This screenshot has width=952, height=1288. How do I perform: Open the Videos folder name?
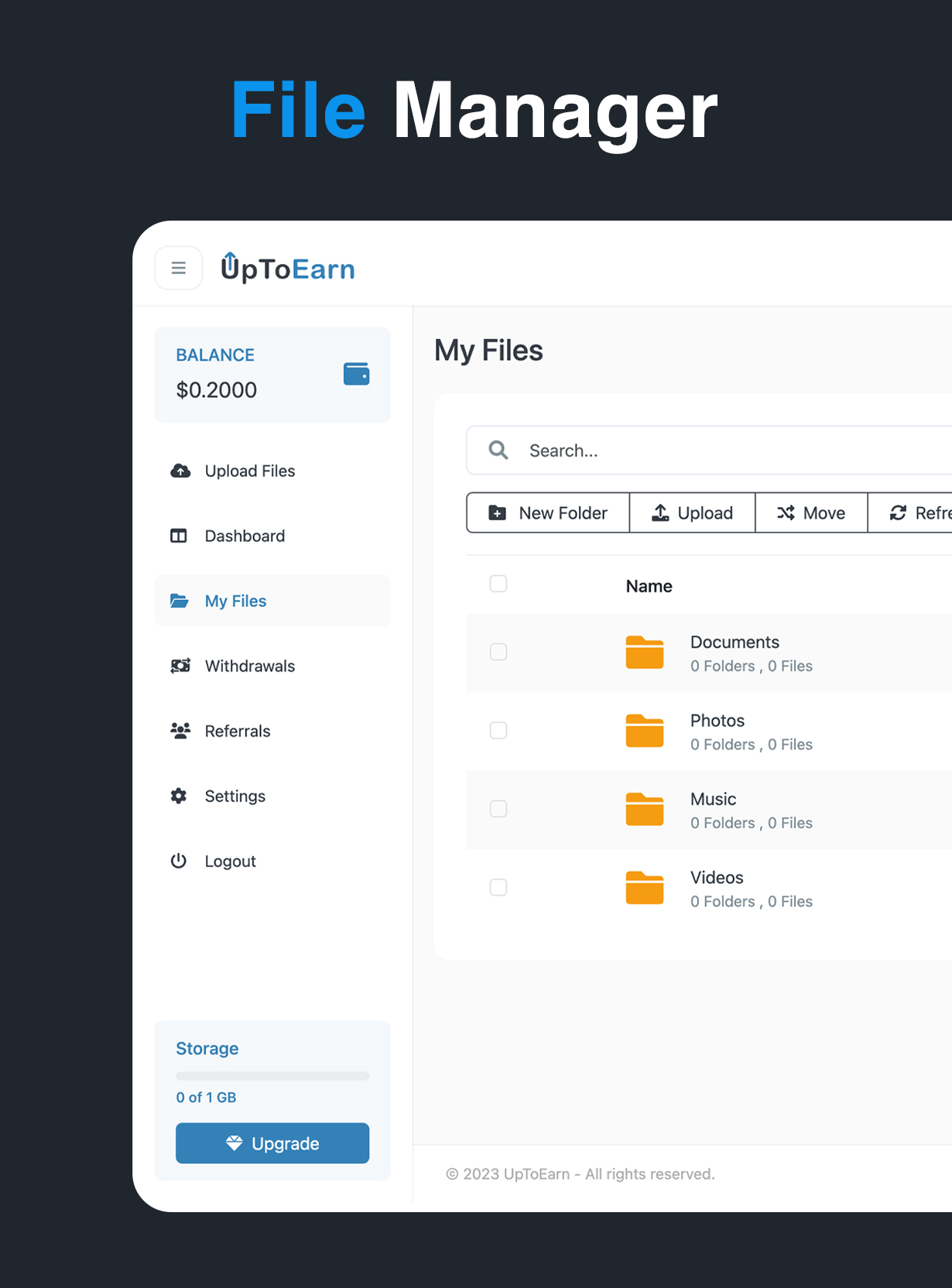717,877
